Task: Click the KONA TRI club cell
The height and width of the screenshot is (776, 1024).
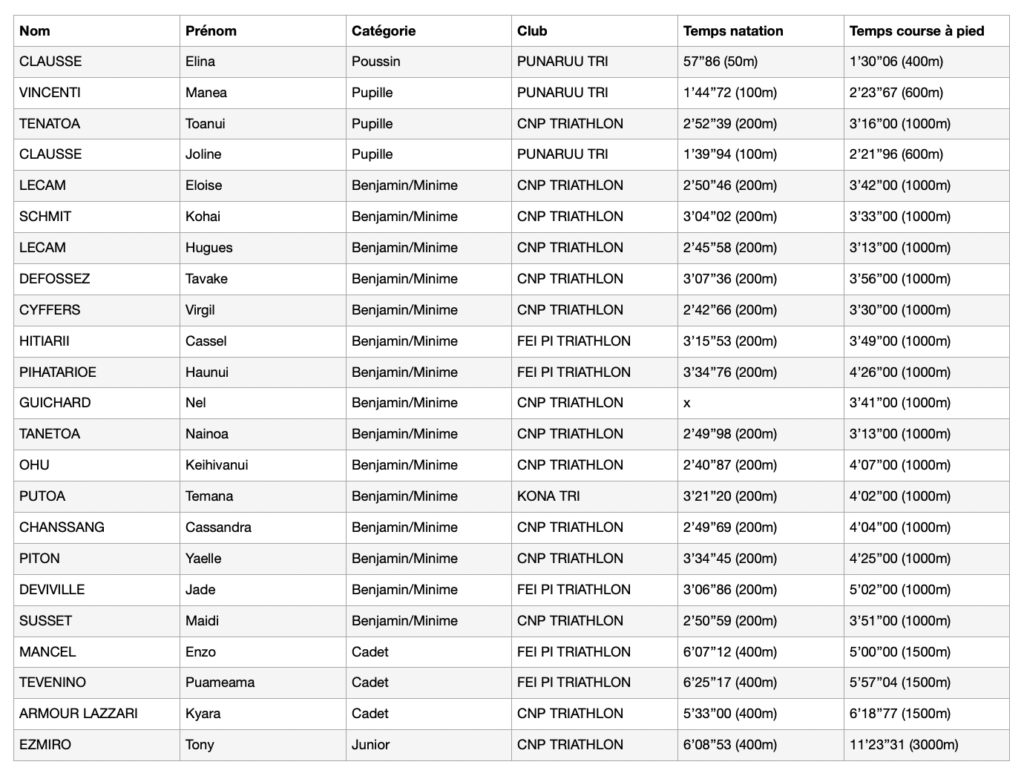Action: (594, 496)
